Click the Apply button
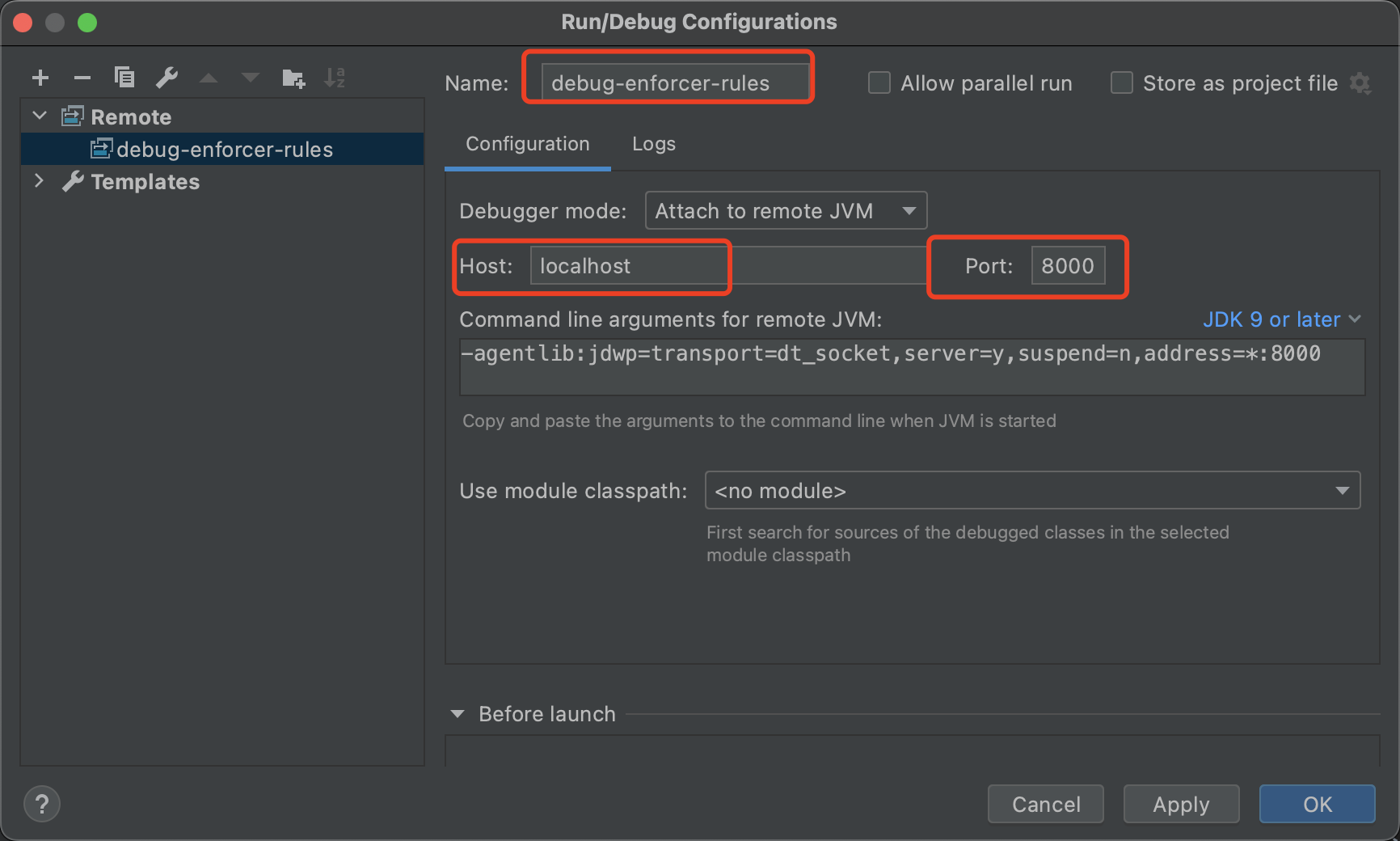 pos(1181,805)
